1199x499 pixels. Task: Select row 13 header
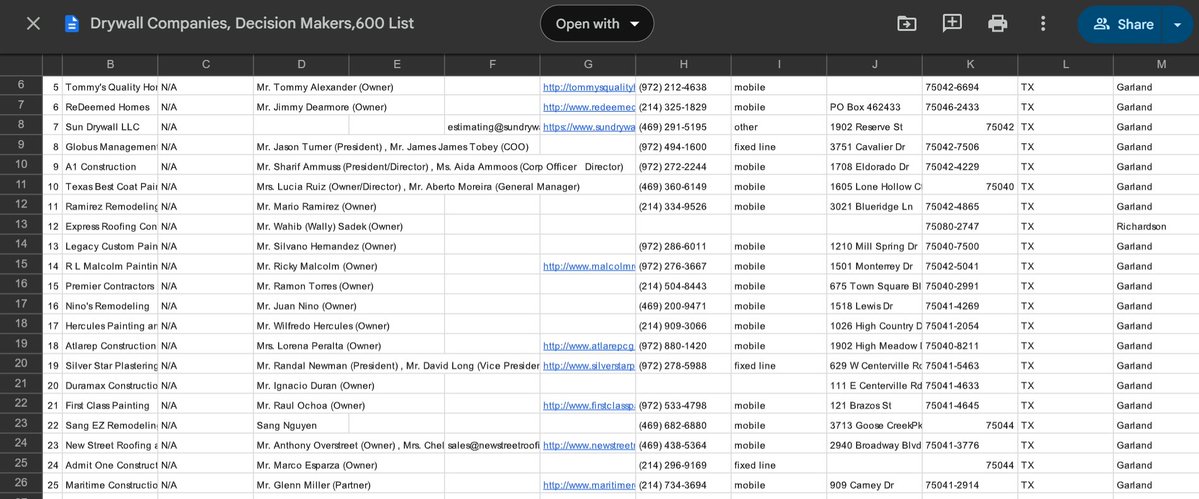point(21,225)
